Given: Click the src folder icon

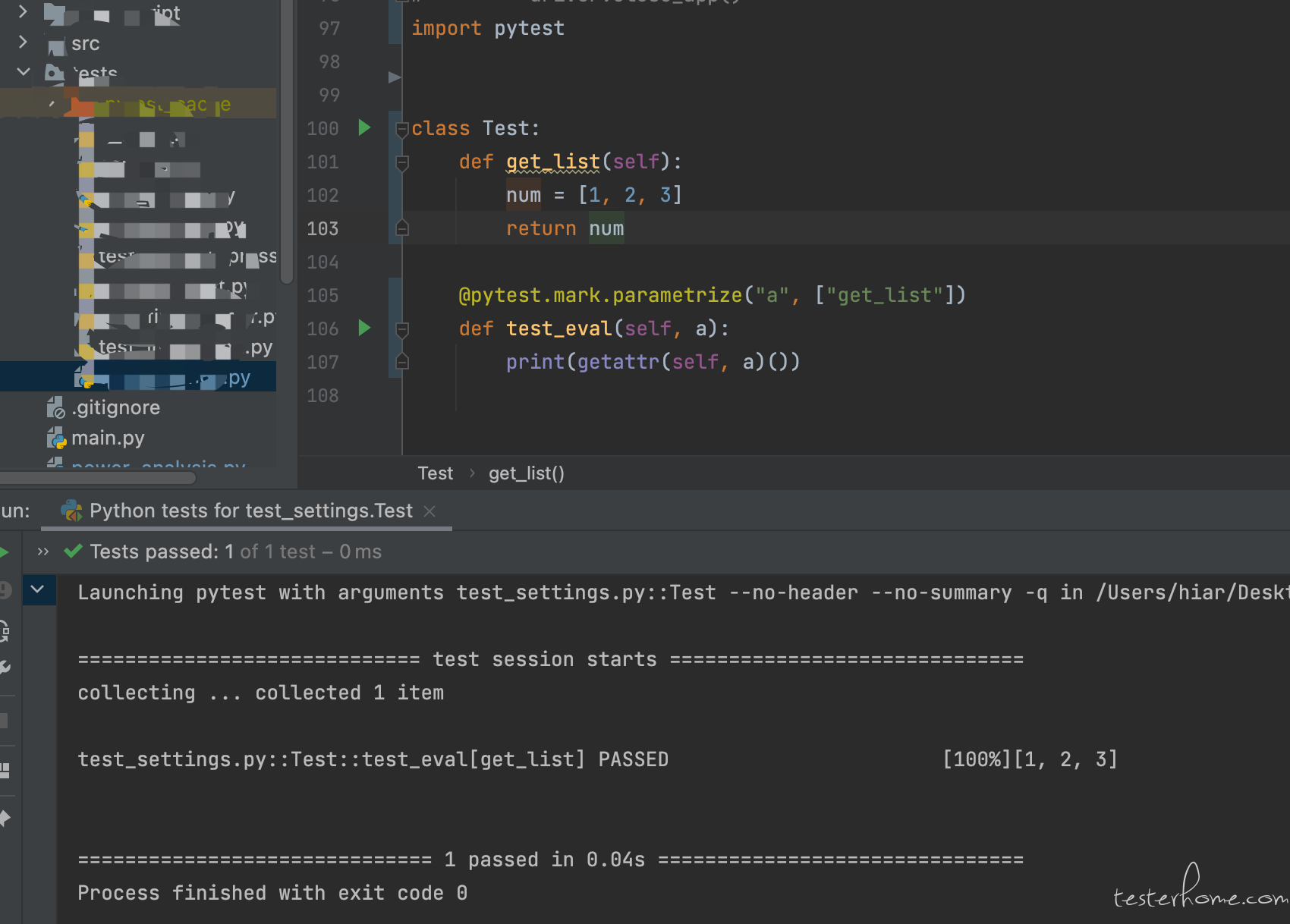Looking at the screenshot, I should coord(56,46).
